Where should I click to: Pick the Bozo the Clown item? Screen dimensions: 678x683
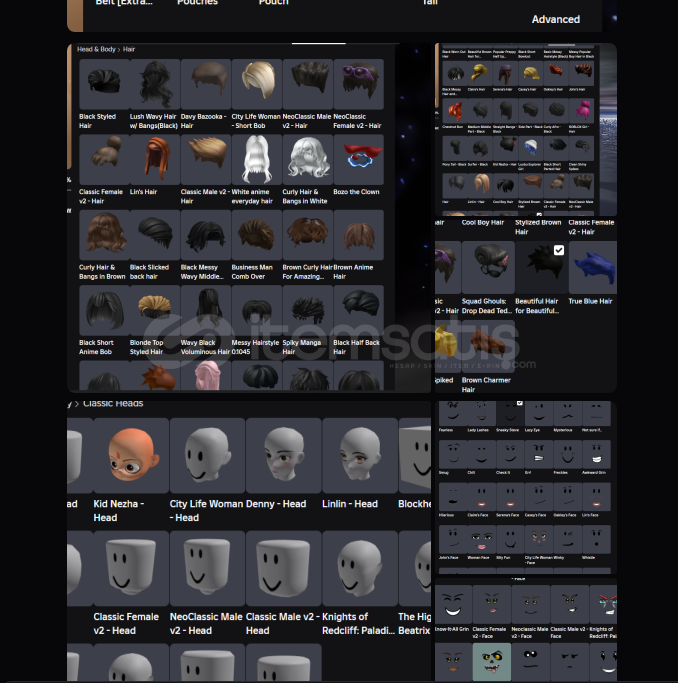(x=359, y=159)
